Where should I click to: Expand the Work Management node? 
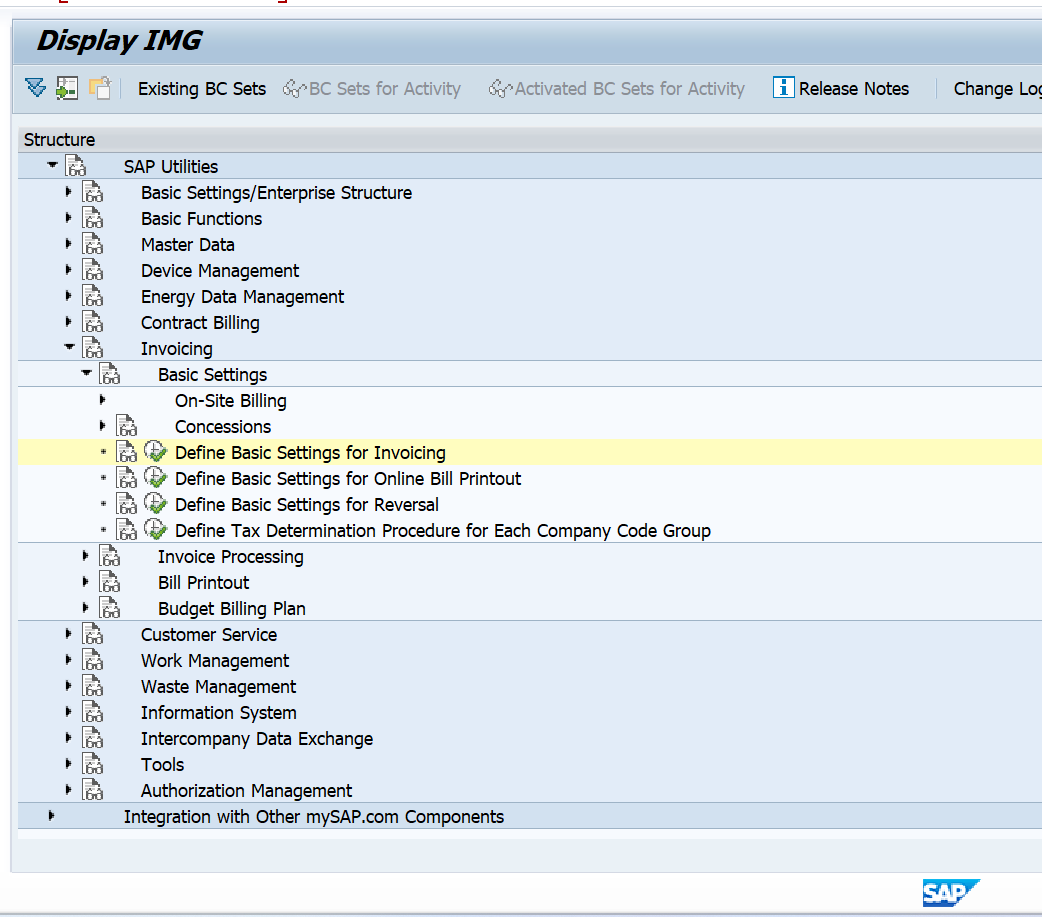tap(68, 659)
